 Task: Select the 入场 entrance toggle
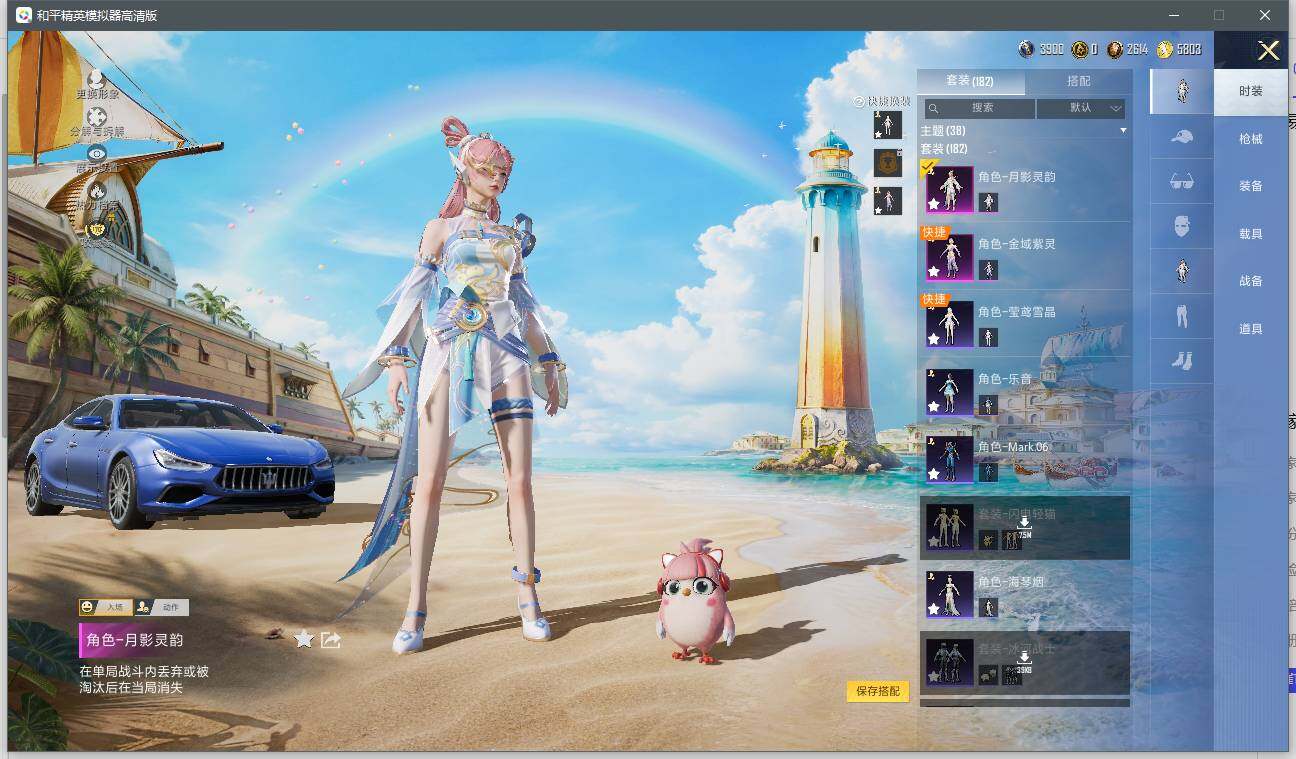click(x=106, y=607)
